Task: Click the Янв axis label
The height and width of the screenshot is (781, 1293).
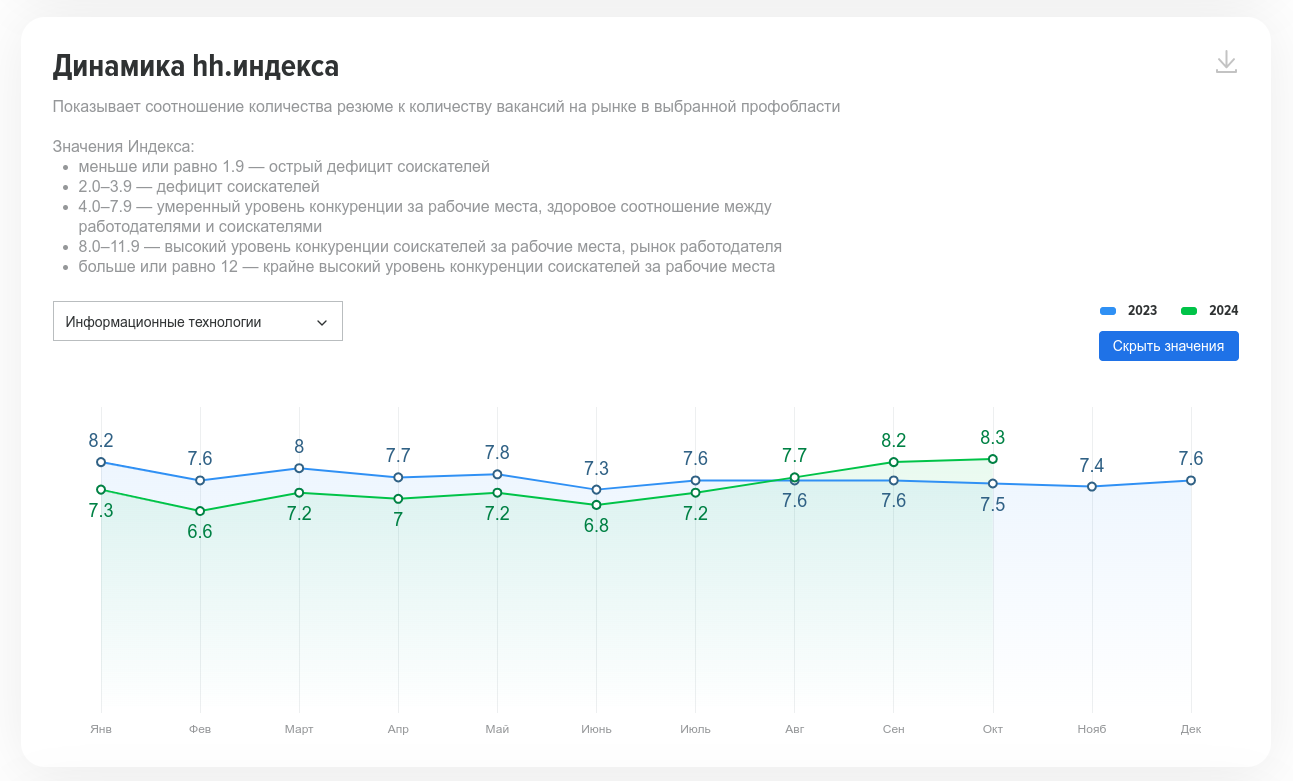Action: click(101, 729)
